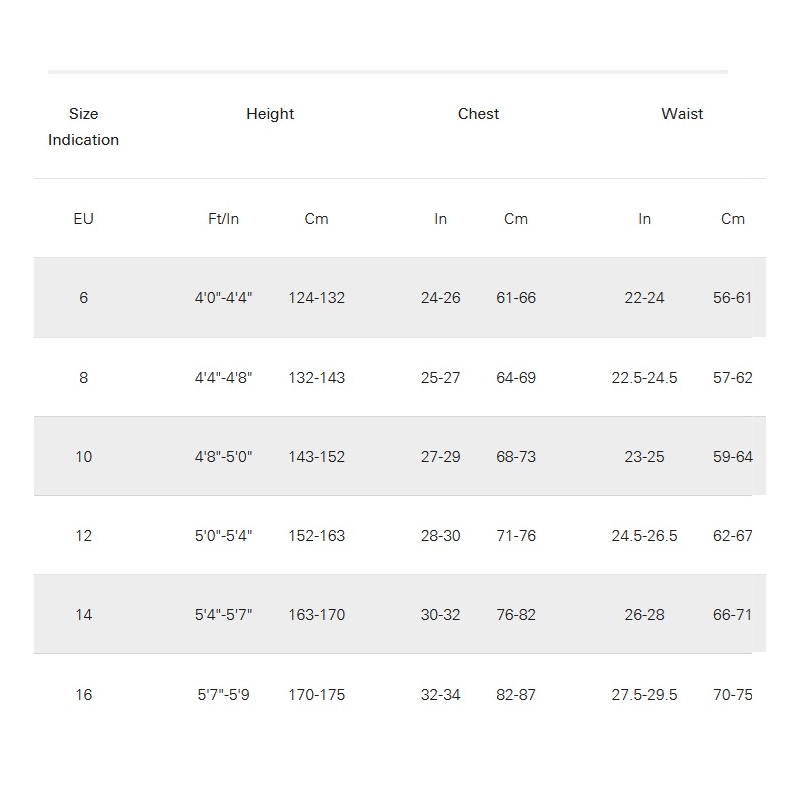Click the 22.5-24.5 waist inches cell

tap(644, 378)
